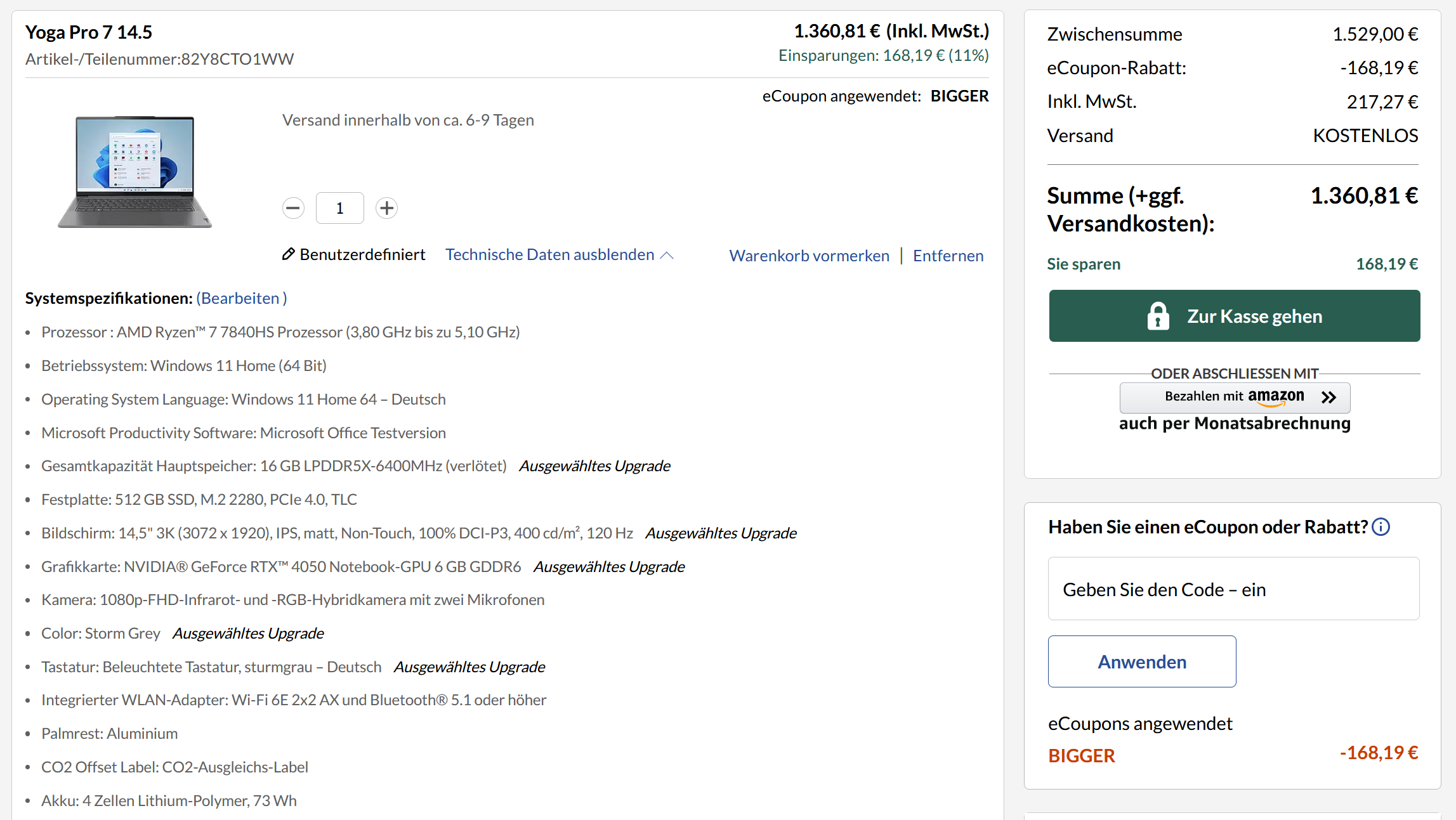Click the minus icon to decrease quantity
The width and height of the screenshot is (1456, 820).
(292, 207)
